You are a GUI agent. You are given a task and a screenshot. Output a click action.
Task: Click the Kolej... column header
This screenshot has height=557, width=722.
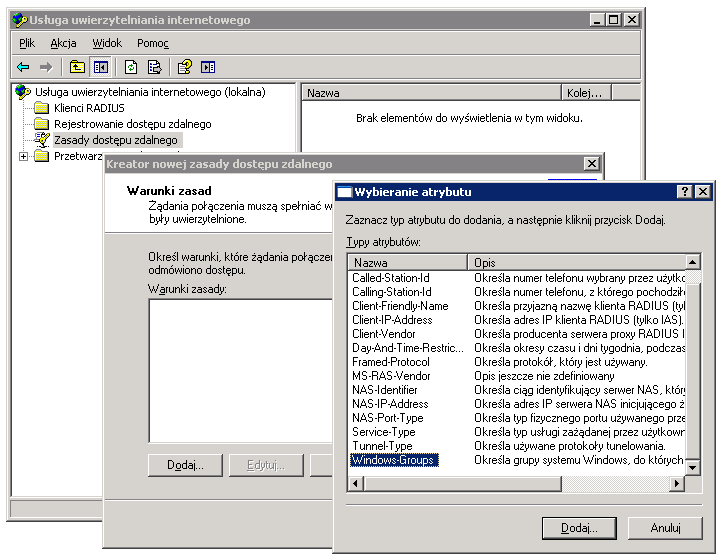click(x=587, y=93)
